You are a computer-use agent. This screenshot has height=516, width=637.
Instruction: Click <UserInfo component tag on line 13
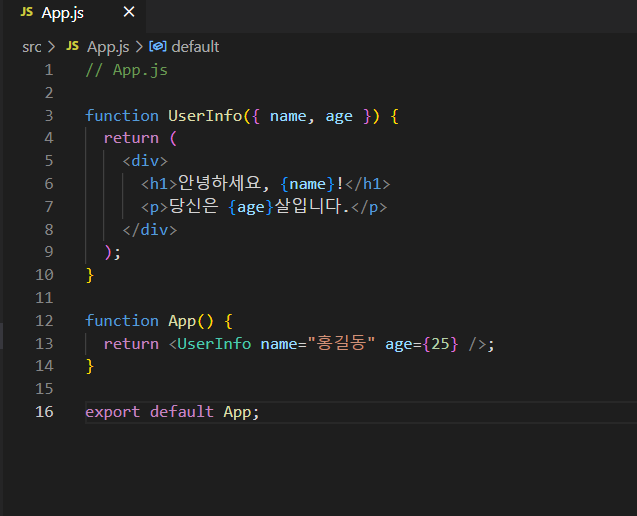[210, 344]
